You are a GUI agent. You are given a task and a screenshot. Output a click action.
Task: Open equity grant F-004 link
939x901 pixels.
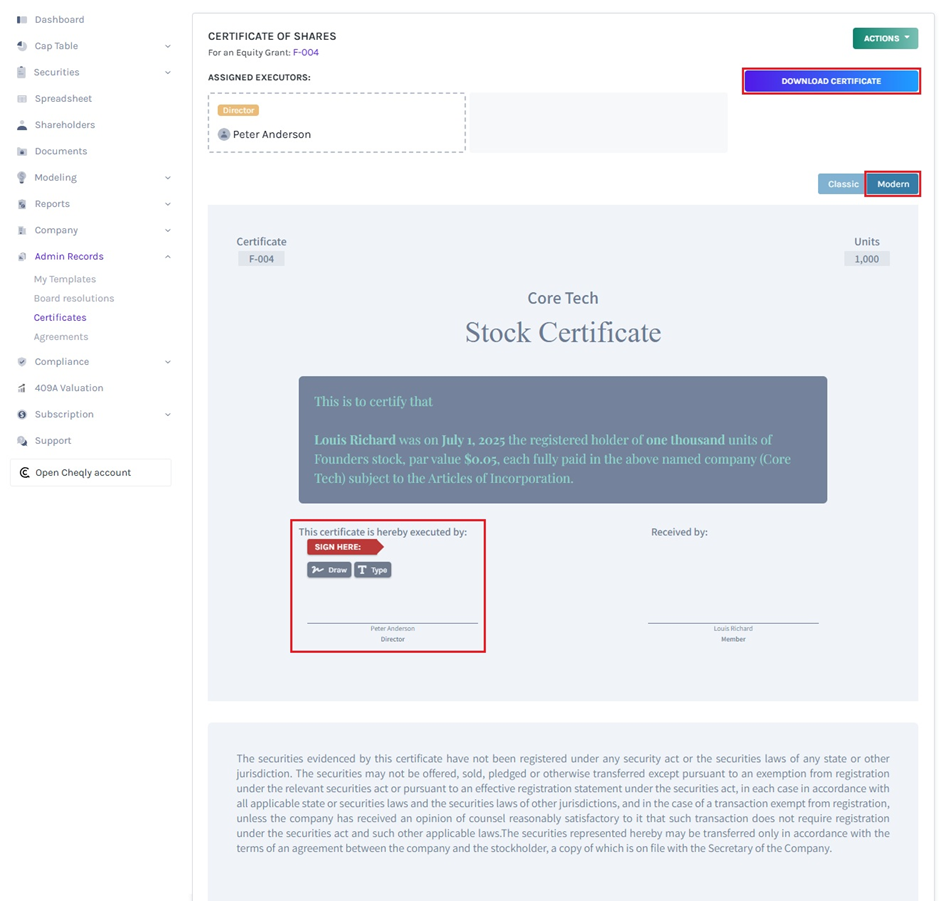304,51
